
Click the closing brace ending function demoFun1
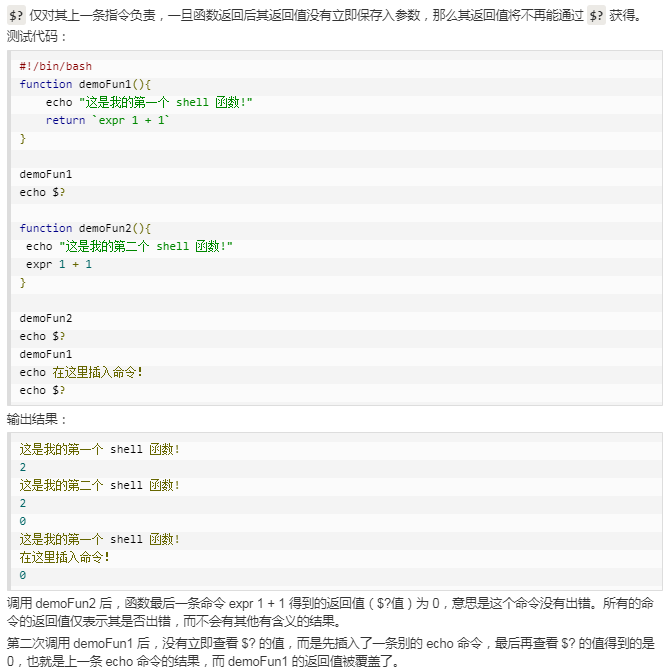point(23,138)
